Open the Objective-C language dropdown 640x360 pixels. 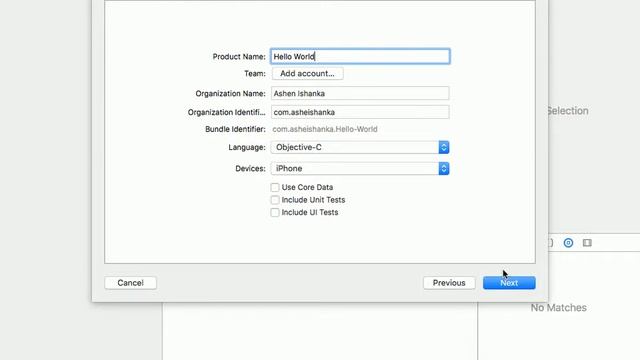pos(360,147)
